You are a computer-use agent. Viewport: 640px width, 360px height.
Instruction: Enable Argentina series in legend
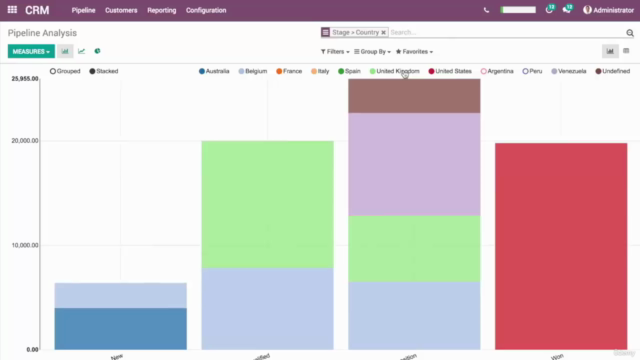(497, 71)
